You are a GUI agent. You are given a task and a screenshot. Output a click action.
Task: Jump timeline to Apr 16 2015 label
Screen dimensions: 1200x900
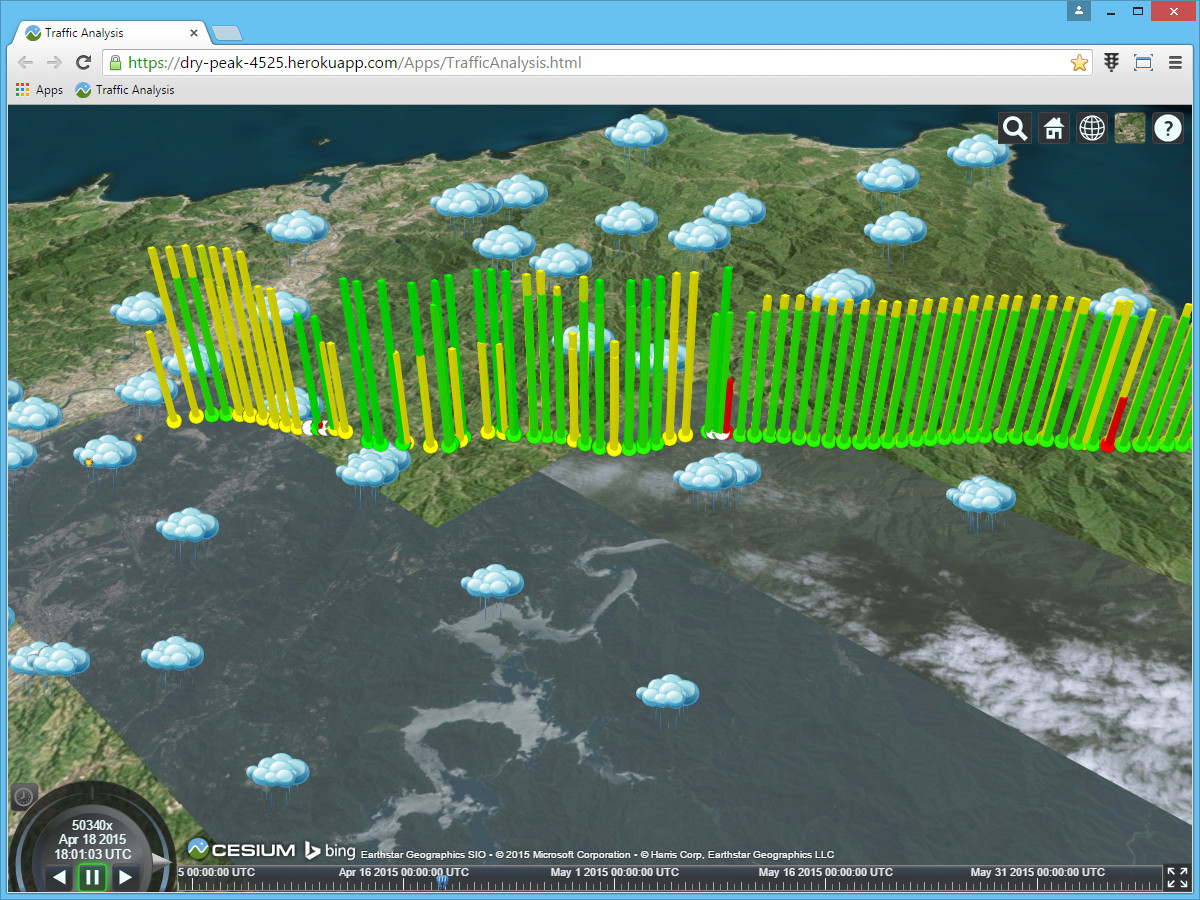(404, 873)
